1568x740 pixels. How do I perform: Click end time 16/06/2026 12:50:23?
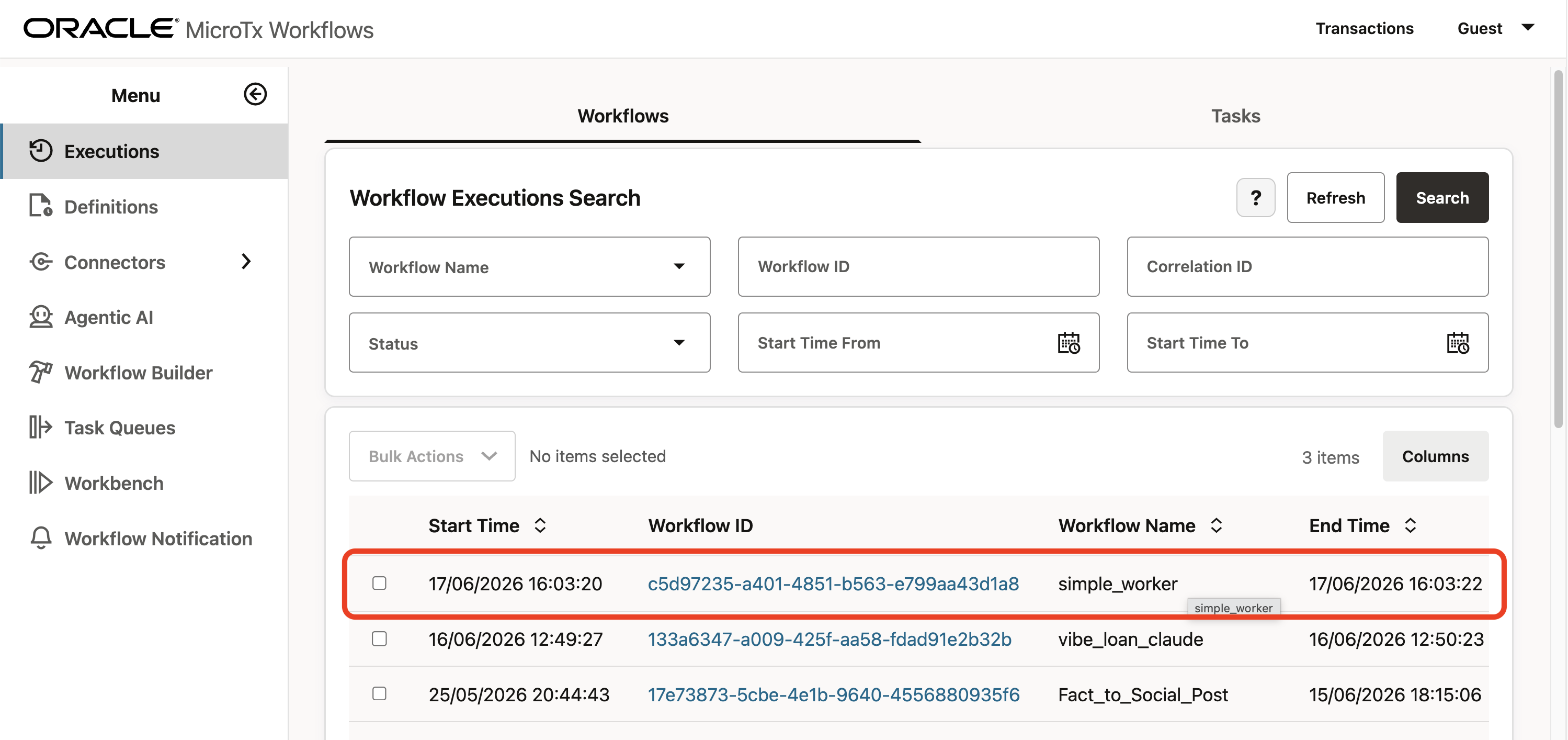point(1396,639)
